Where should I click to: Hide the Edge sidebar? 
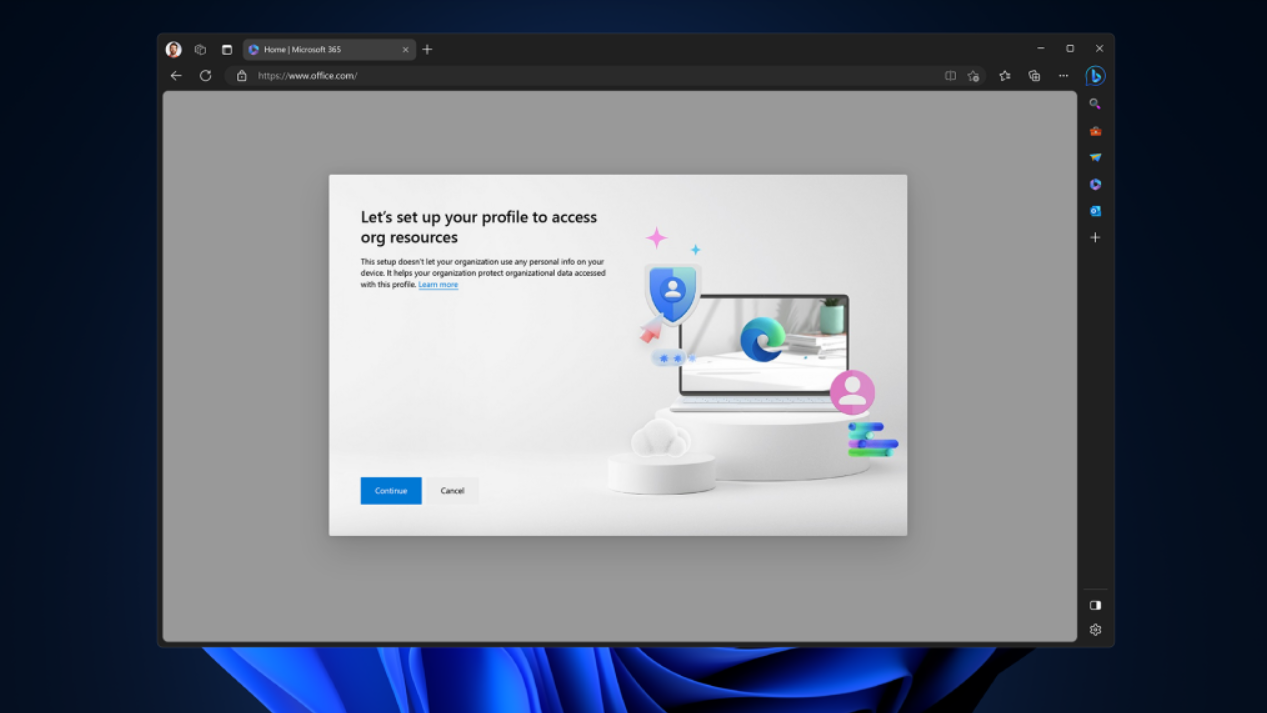point(1095,604)
